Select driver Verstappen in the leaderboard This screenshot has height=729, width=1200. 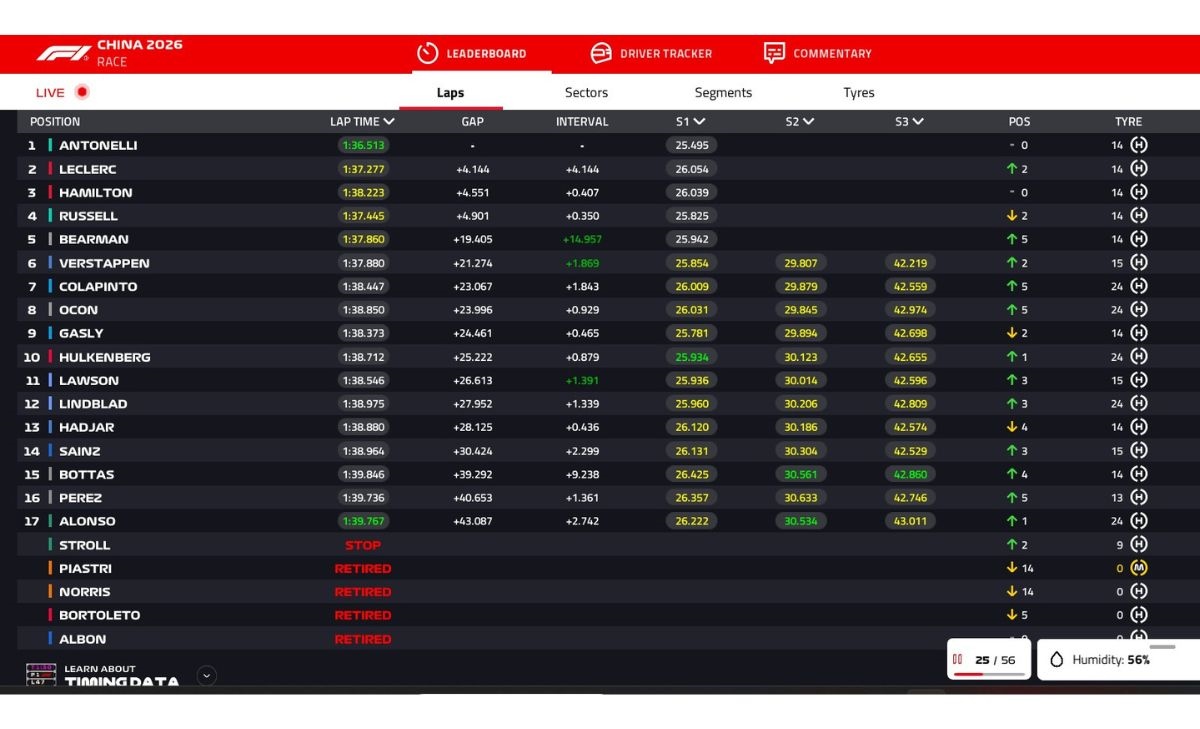tap(104, 263)
